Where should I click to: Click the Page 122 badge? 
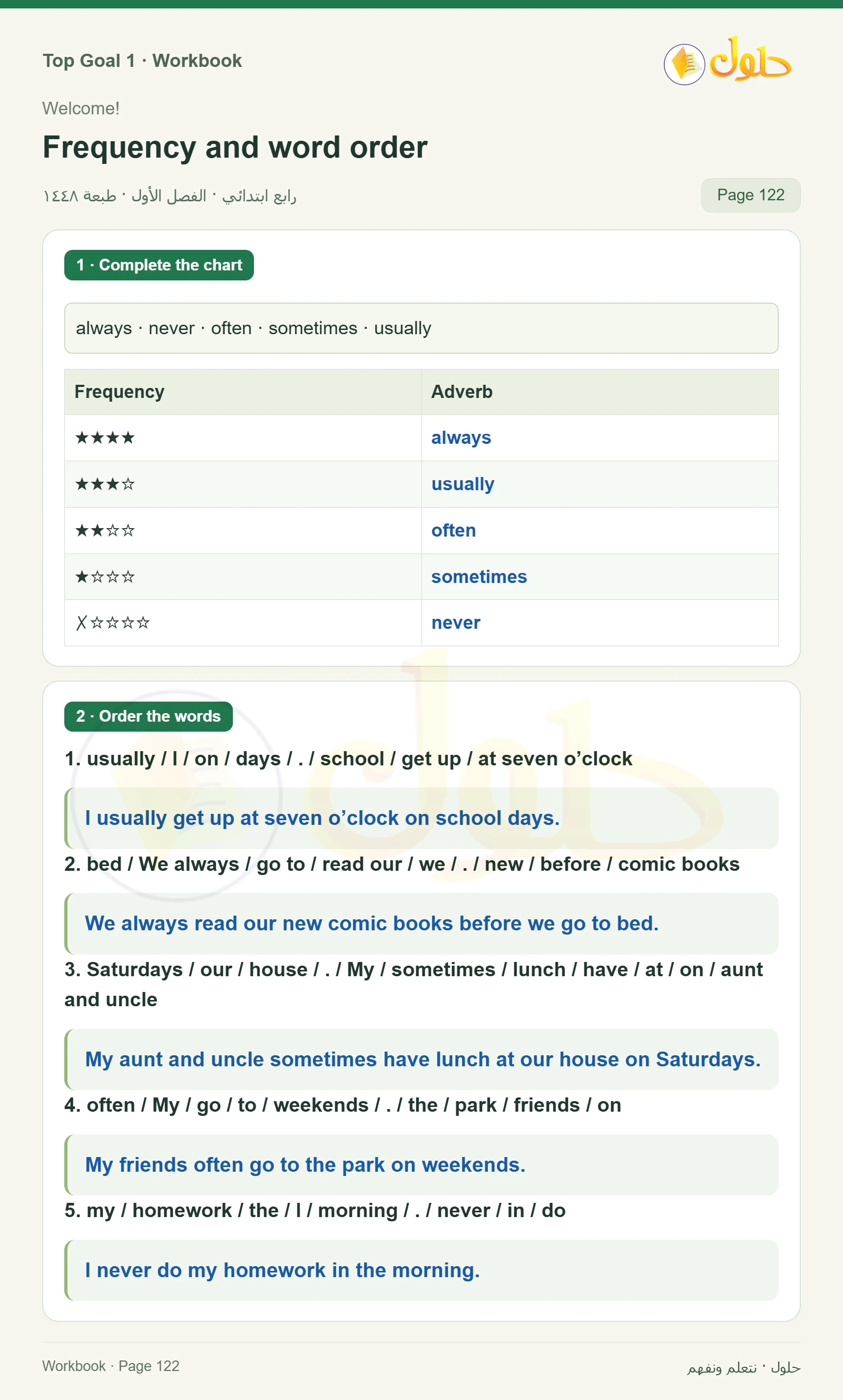pos(750,195)
